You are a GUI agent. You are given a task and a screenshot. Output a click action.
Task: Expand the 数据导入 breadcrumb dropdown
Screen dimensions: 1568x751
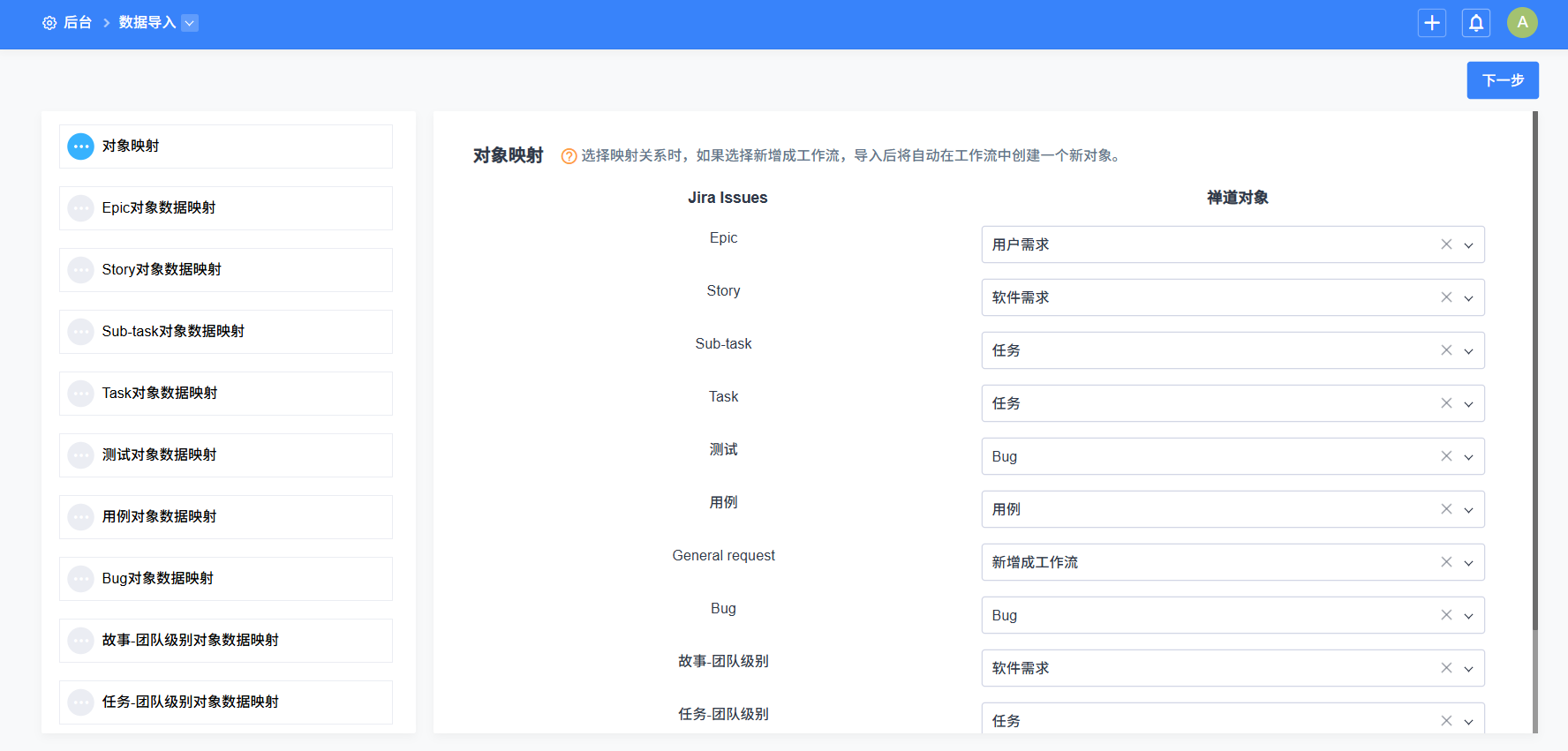[x=190, y=23]
